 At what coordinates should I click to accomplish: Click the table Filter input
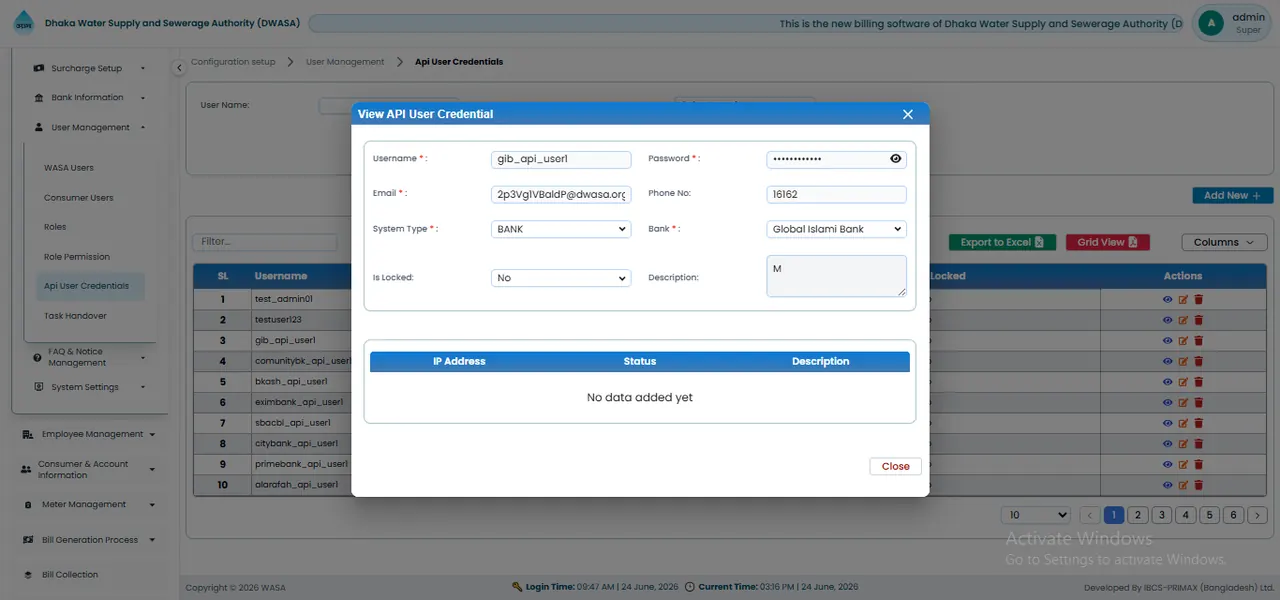(x=264, y=242)
